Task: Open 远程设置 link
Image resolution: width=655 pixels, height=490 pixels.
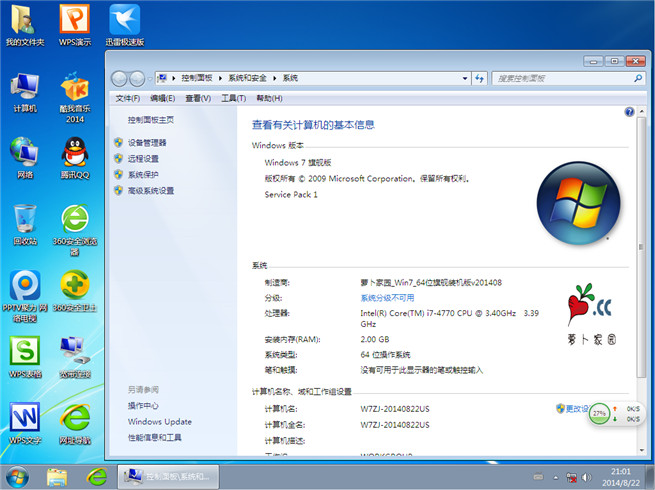Action: tap(143, 159)
